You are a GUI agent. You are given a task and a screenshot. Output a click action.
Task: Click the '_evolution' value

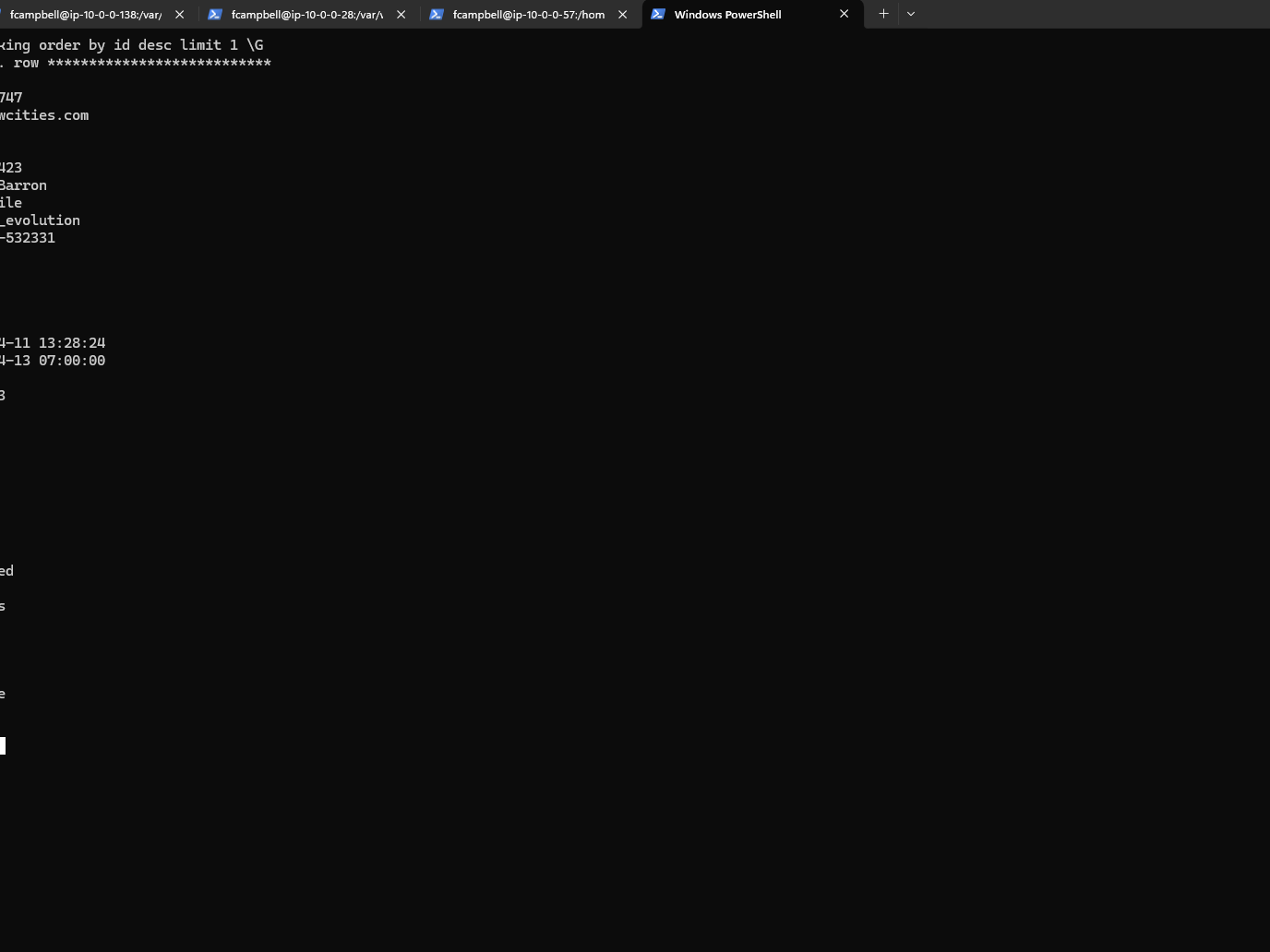pos(40,220)
